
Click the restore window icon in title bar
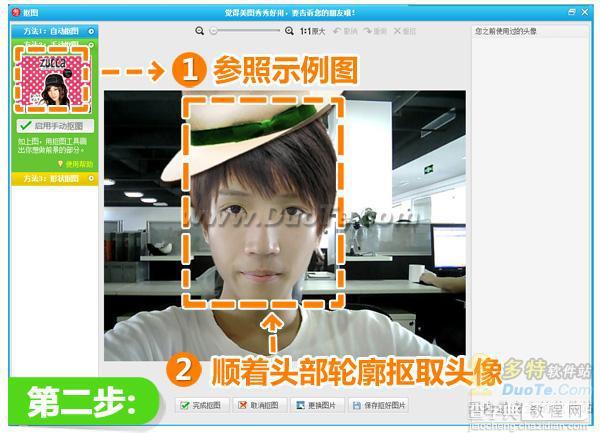pos(572,12)
